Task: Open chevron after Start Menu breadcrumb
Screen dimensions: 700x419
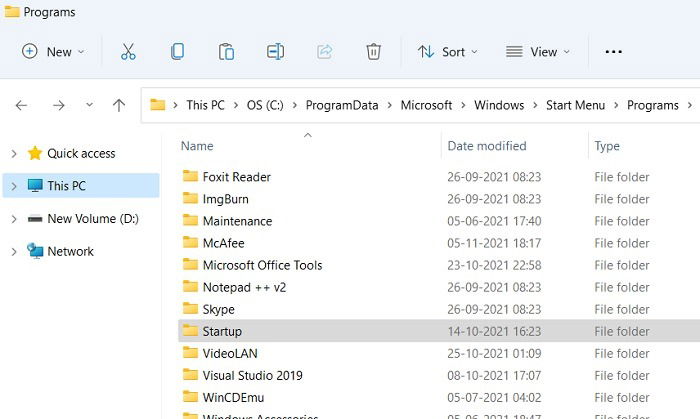Action: [x=616, y=105]
